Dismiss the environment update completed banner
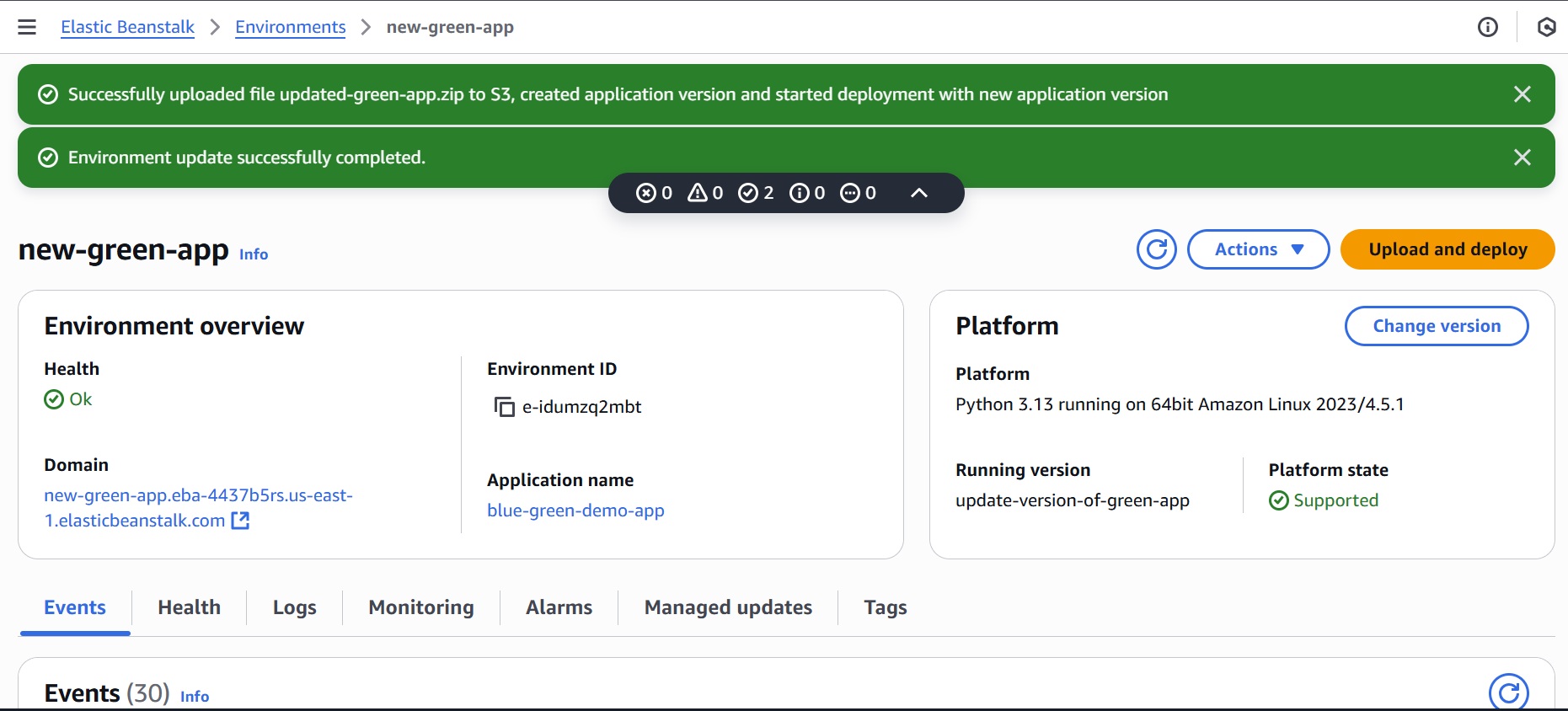Image resolution: width=1568 pixels, height=711 pixels. tap(1522, 158)
